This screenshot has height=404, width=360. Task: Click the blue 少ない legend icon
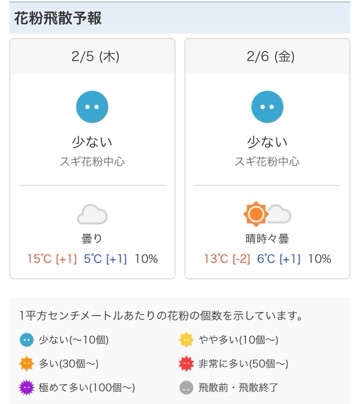coord(27,340)
